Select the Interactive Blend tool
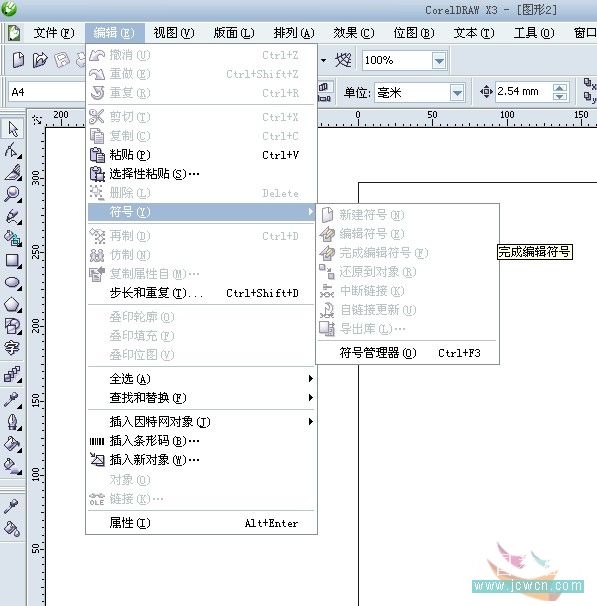 point(13,374)
